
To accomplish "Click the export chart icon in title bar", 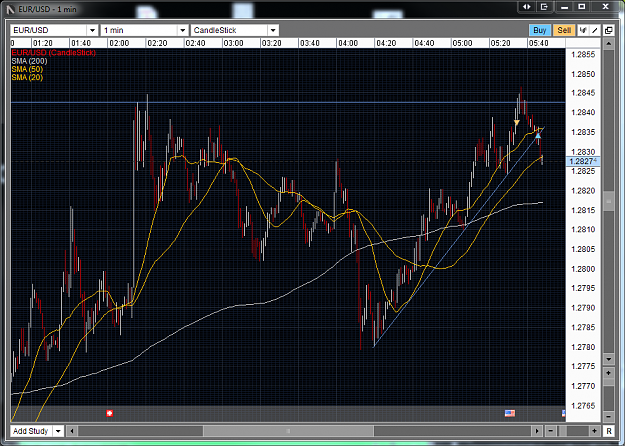I will point(544,7).
